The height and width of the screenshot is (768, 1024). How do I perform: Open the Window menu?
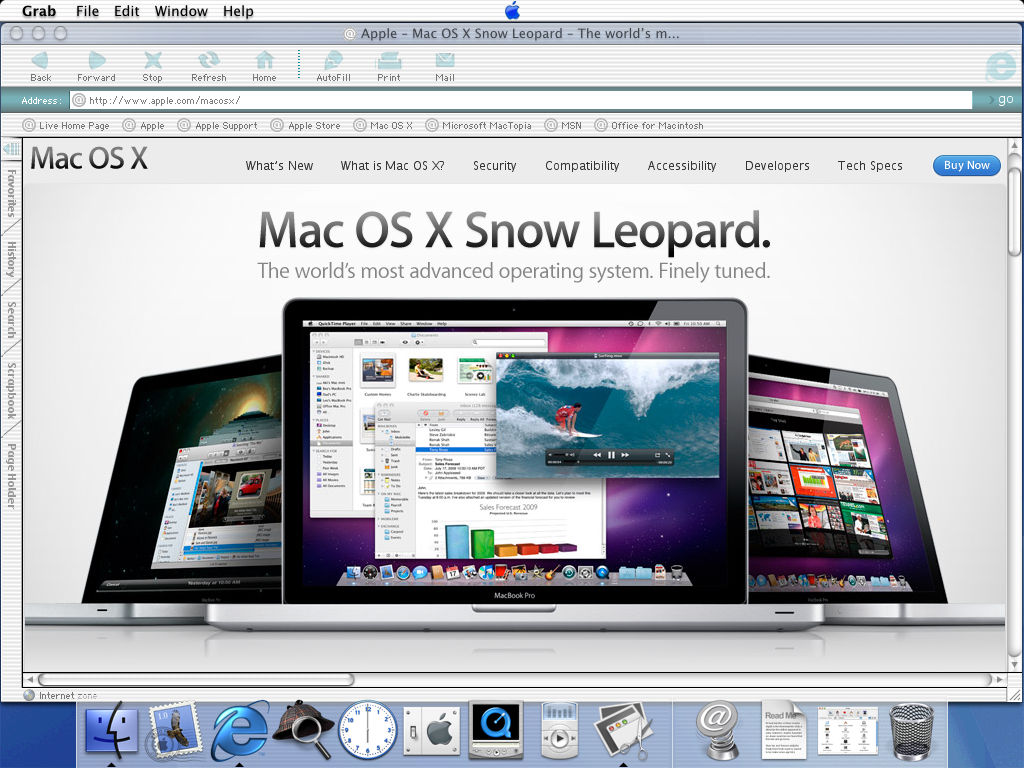pyautogui.click(x=181, y=11)
